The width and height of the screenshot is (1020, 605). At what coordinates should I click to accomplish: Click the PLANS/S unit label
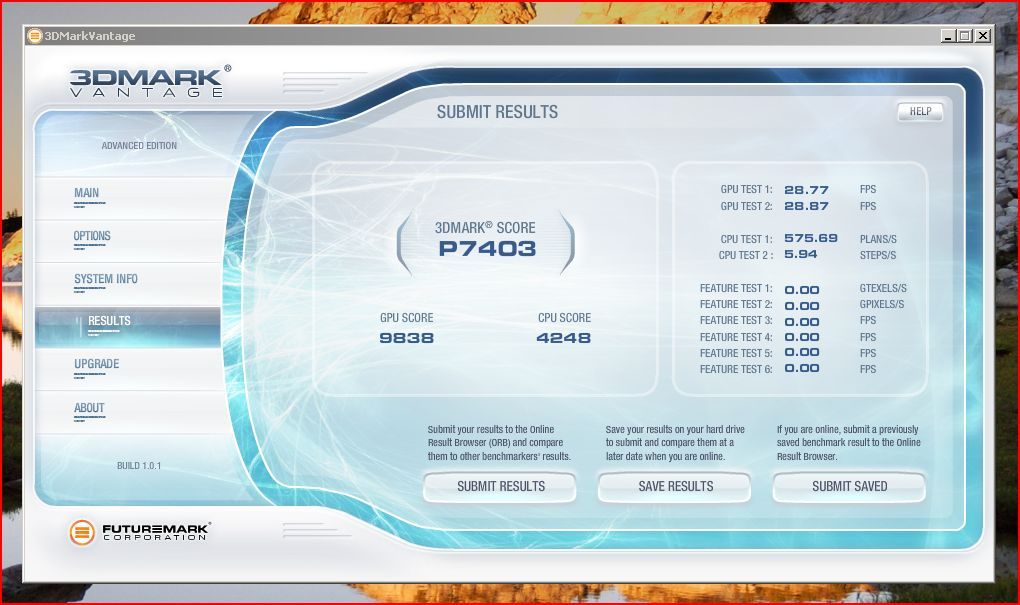coord(878,239)
